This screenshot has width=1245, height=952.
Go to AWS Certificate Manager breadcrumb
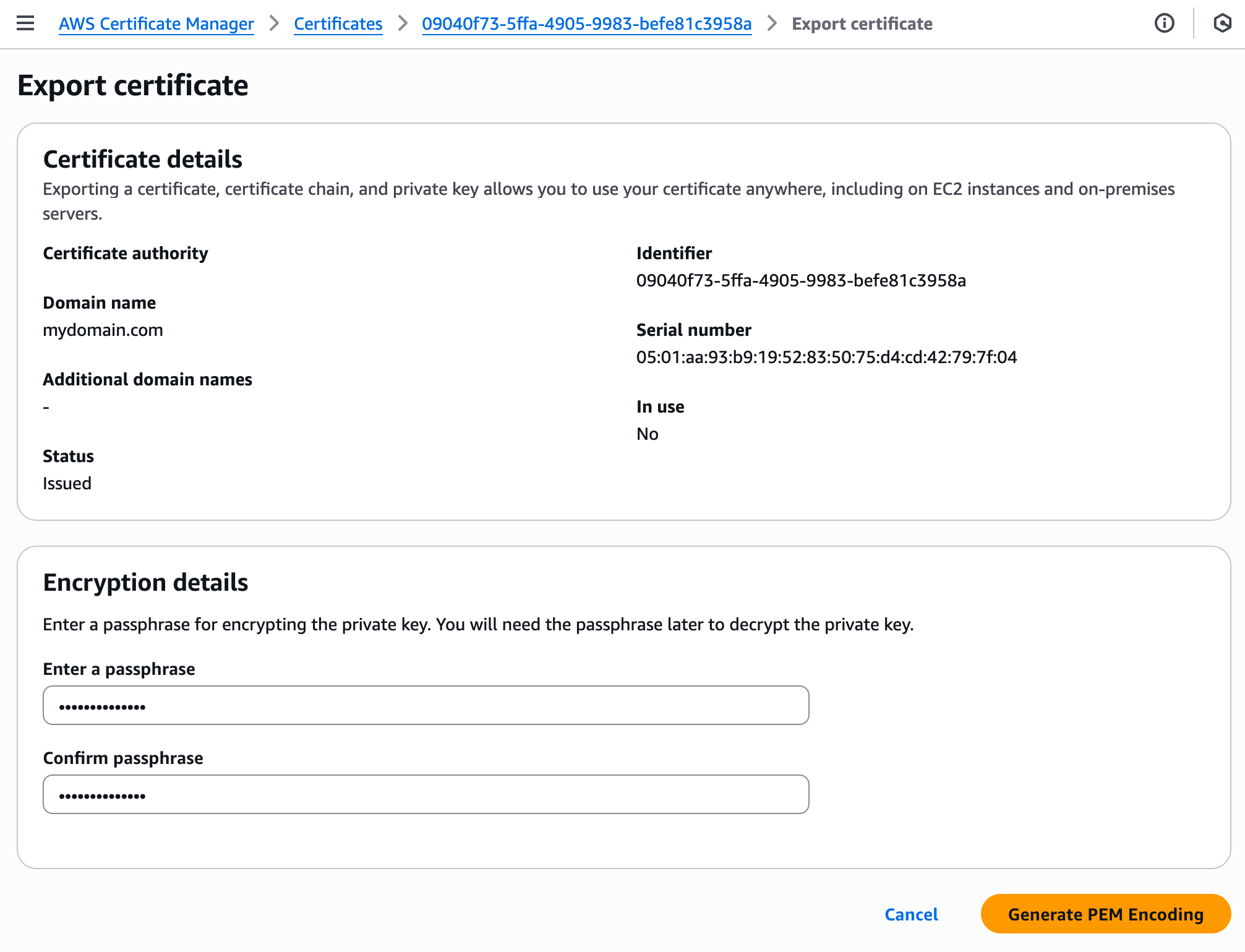pos(156,24)
